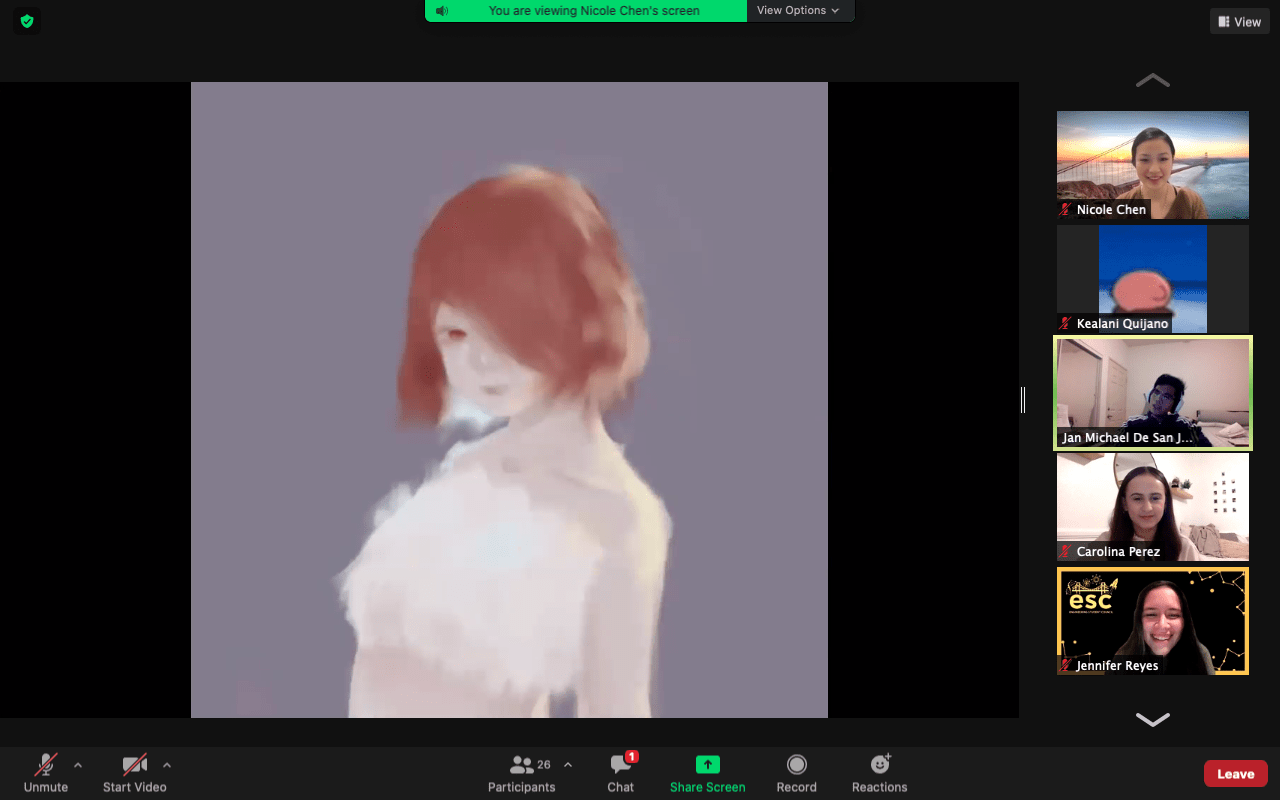Viewport: 1280px width, 800px height.
Task: Click the green Share Screen icon
Action: tap(707, 765)
